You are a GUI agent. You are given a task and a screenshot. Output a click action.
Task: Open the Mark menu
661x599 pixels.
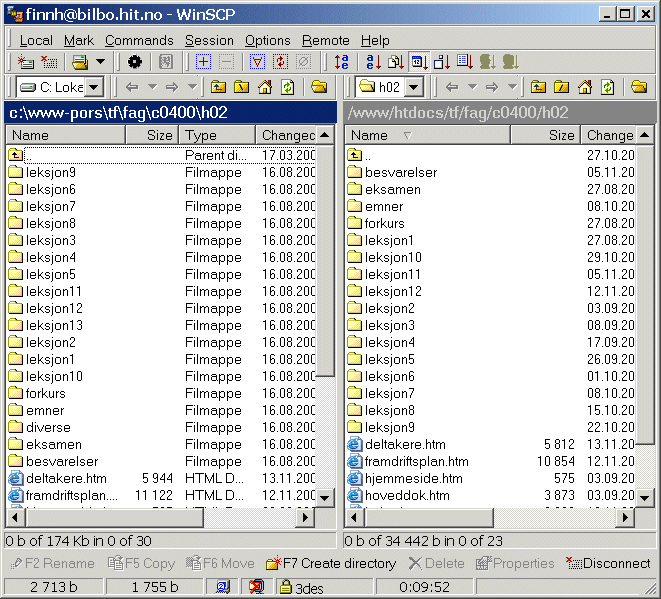coord(79,40)
